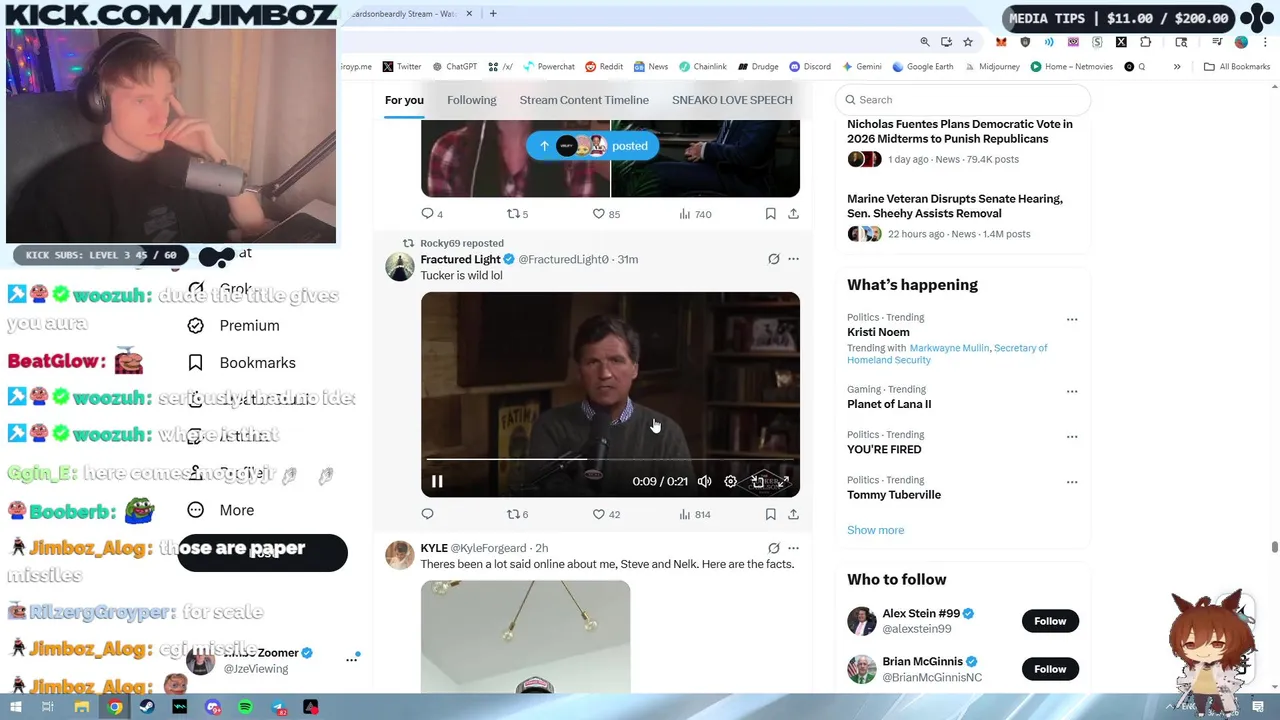
Task: Bookmark the post with 85 likes
Action: tap(770, 214)
